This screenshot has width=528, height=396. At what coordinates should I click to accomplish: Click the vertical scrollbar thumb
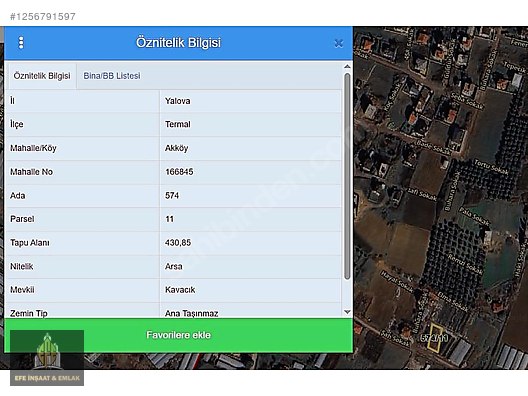pyautogui.click(x=347, y=176)
